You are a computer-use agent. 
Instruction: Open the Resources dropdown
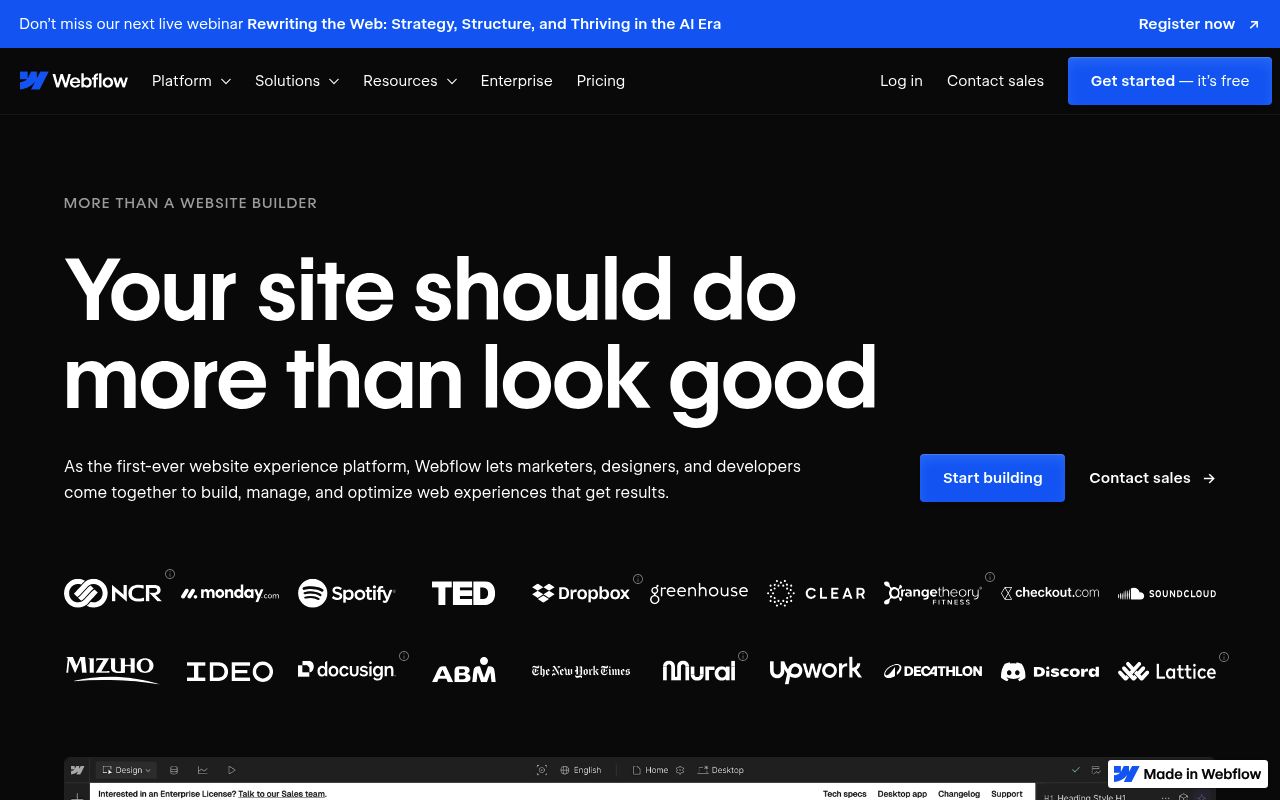click(410, 81)
